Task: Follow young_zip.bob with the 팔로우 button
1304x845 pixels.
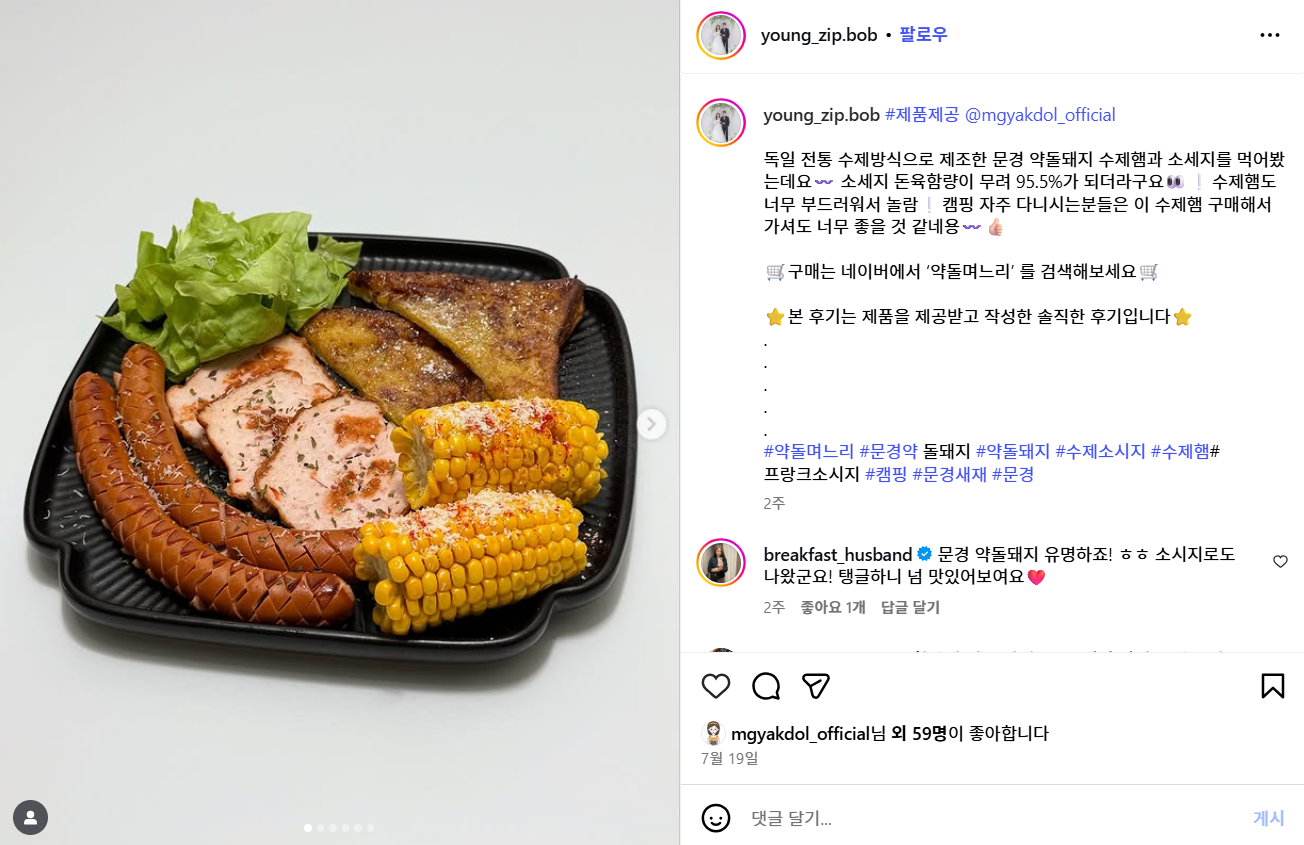Action: coord(923,35)
